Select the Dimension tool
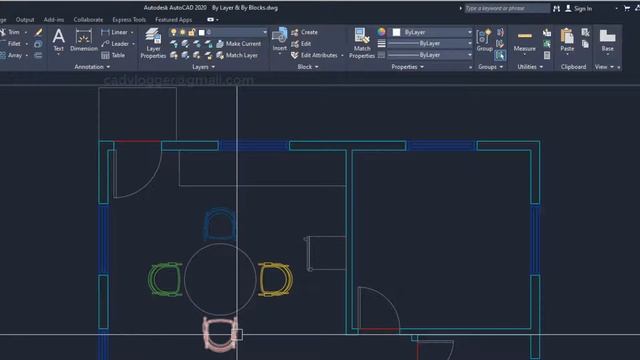 point(84,40)
